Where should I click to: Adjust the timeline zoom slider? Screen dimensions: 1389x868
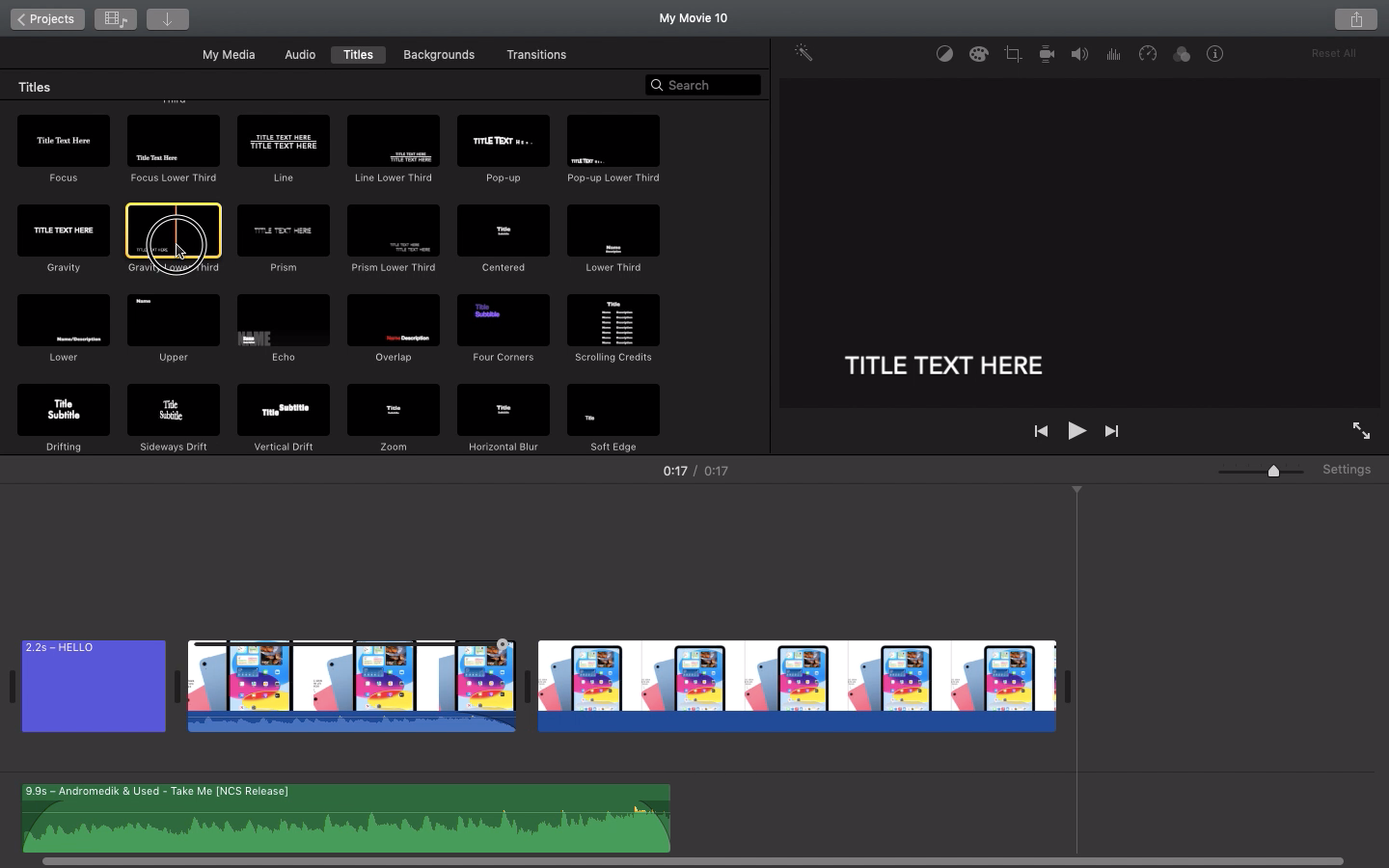click(x=1273, y=471)
